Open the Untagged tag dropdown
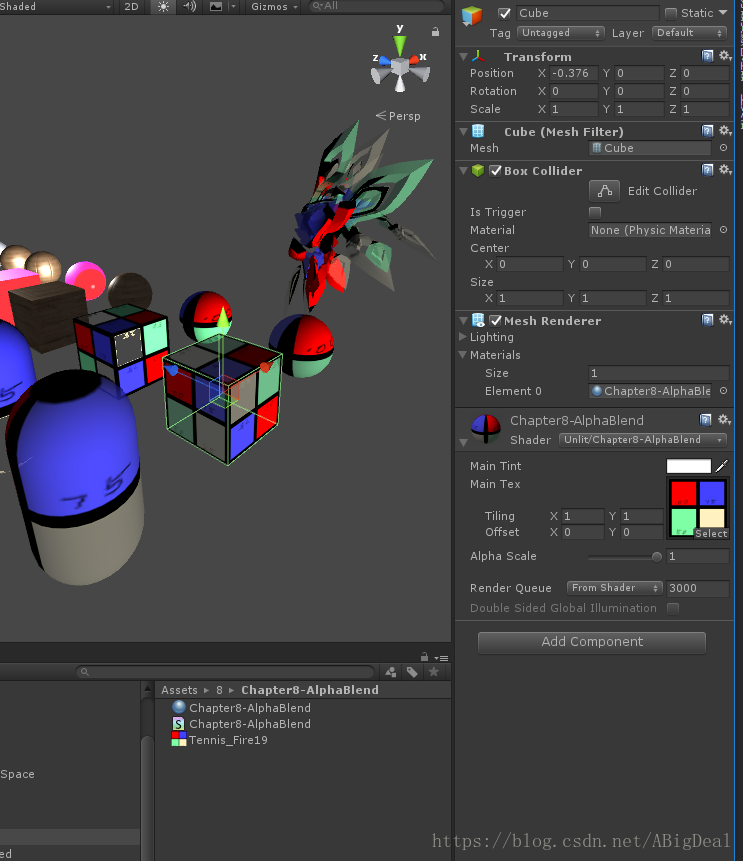Viewport: 743px width, 861px height. [560, 33]
